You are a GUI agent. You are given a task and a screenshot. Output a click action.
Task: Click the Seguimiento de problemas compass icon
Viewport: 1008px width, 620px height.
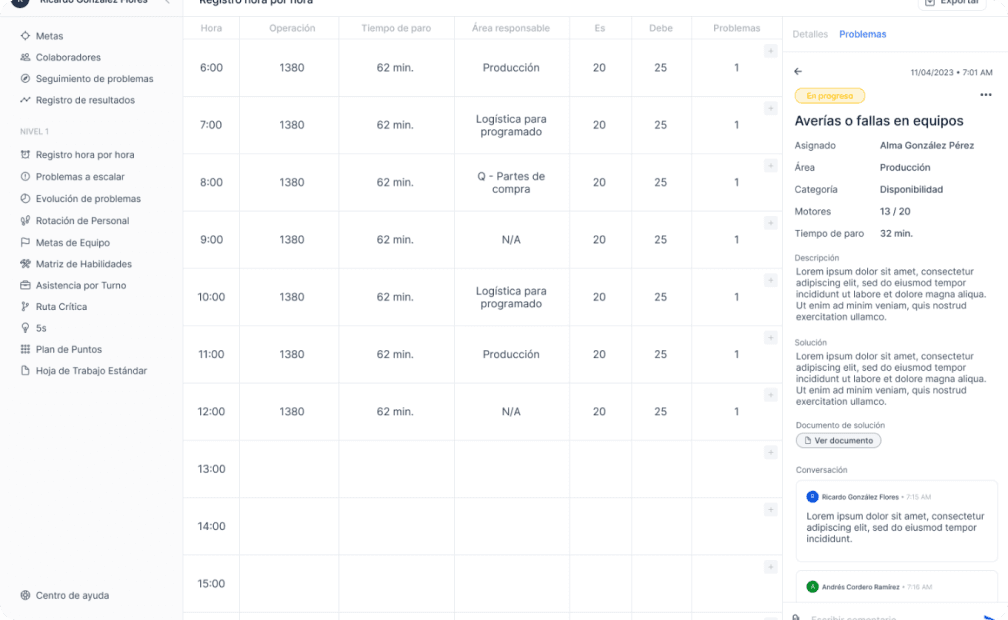pos(25,79)
